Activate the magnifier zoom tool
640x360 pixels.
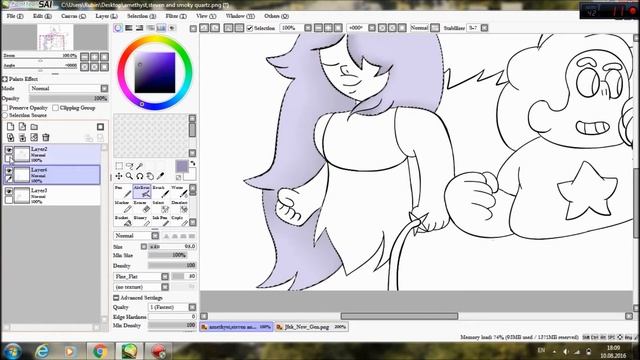(x=129, y=176)
